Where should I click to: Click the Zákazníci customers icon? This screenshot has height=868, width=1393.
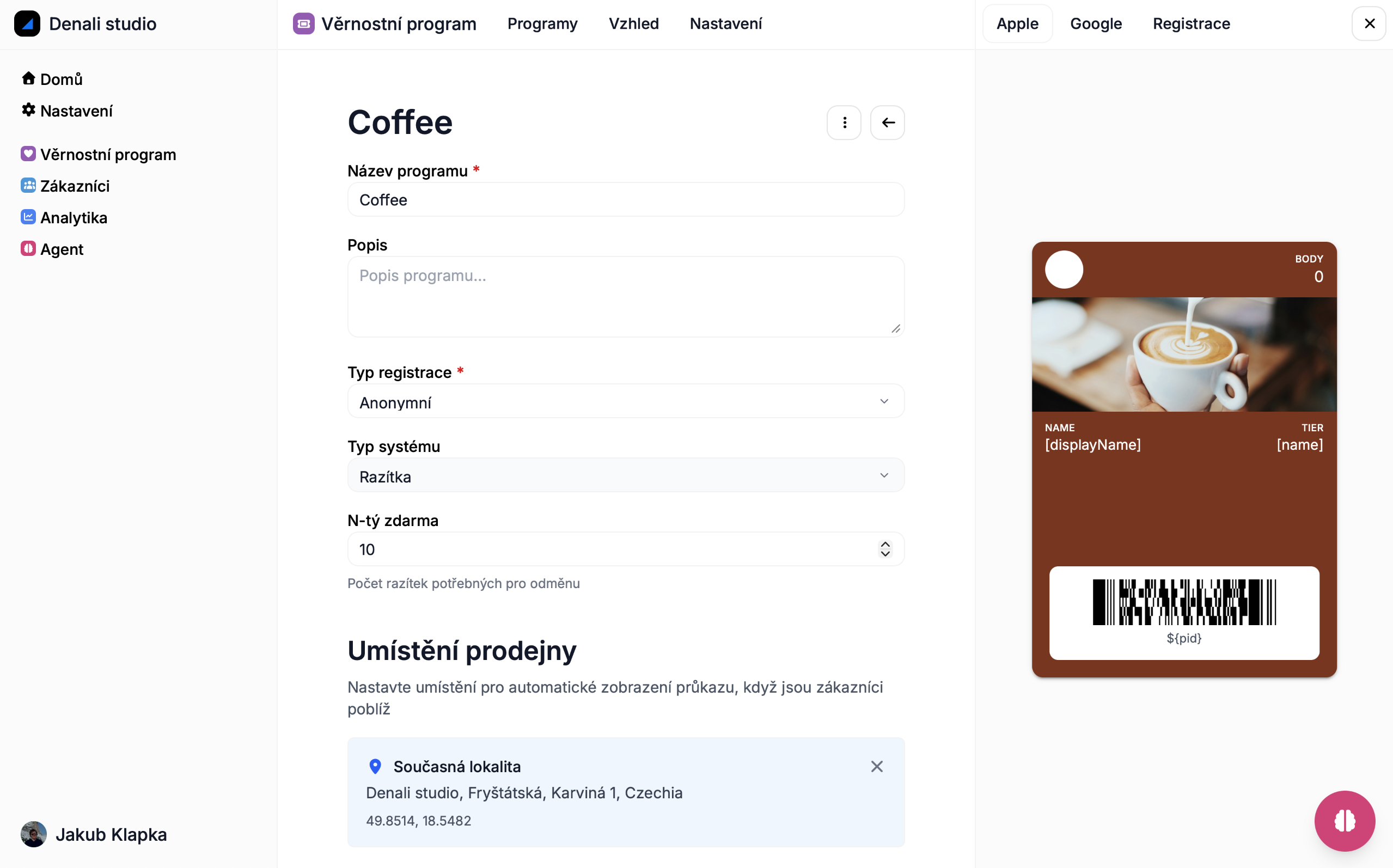[x=28, y=185]
